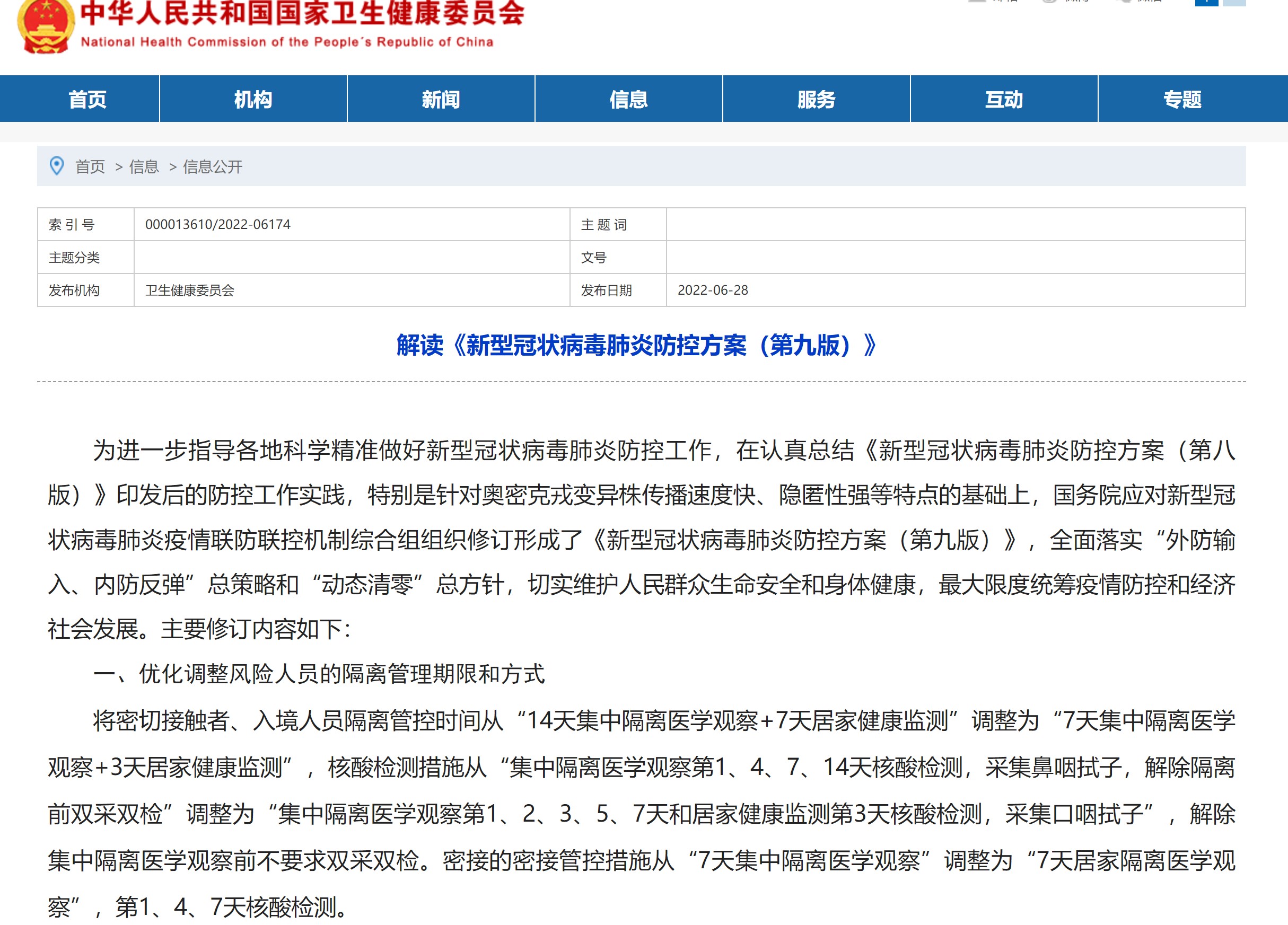
Task: Click 信息 in the breadcrumb trail
Action: [144, 166]
